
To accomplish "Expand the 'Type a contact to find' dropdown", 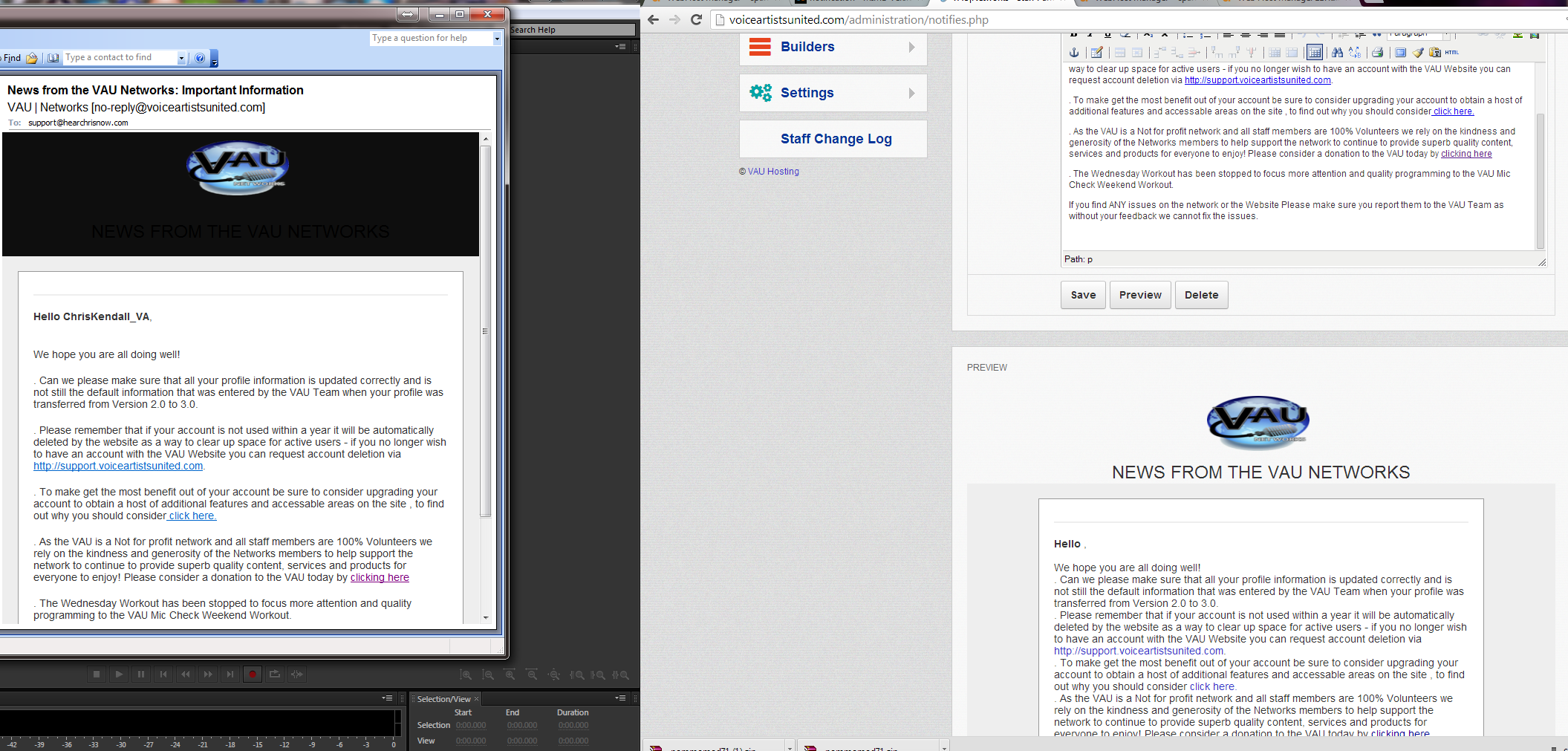I will point(181,58).
